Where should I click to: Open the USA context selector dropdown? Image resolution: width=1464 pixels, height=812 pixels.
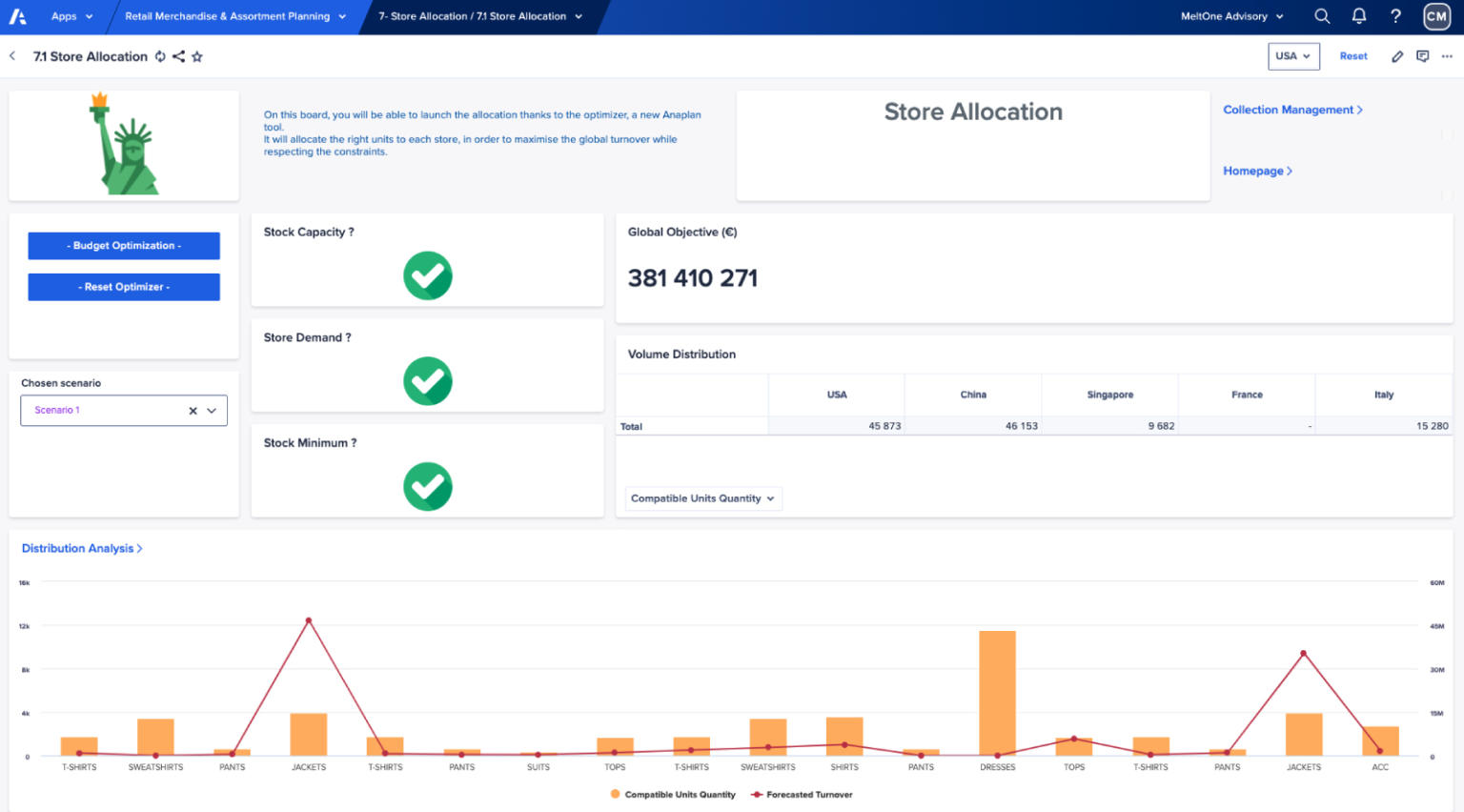click(x=1293, y=56)
